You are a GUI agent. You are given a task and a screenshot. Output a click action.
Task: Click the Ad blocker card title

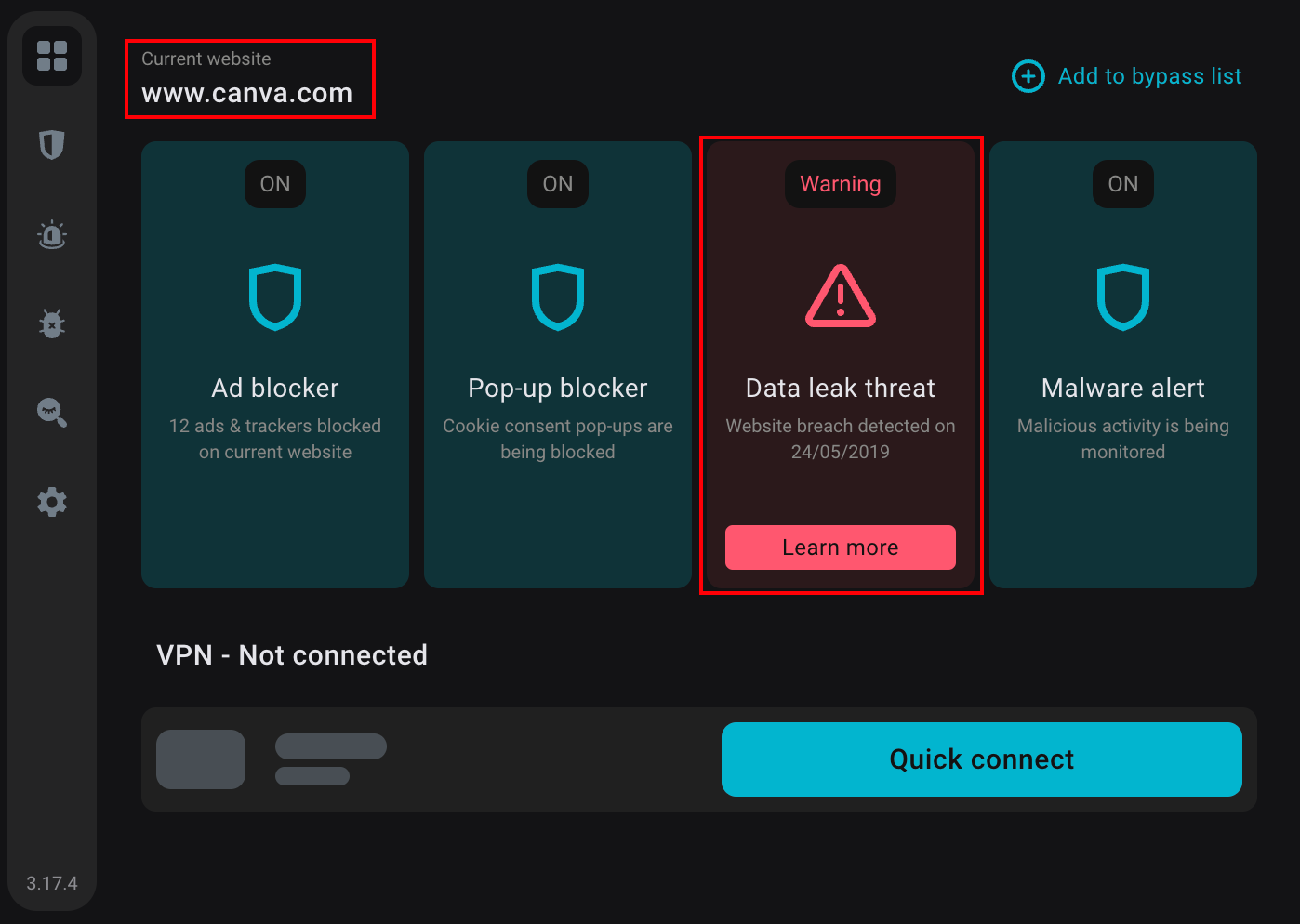click(275, 388)
